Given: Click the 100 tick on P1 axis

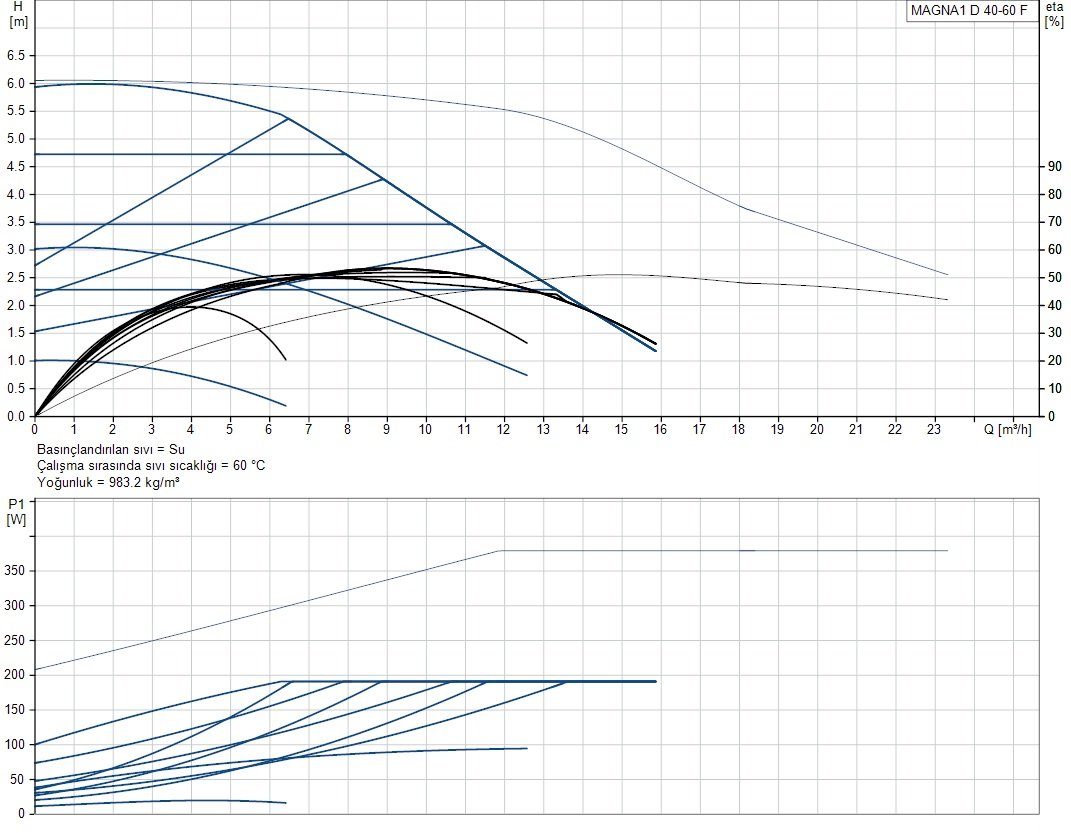Looking at the screenshot, I should (14, 744).
